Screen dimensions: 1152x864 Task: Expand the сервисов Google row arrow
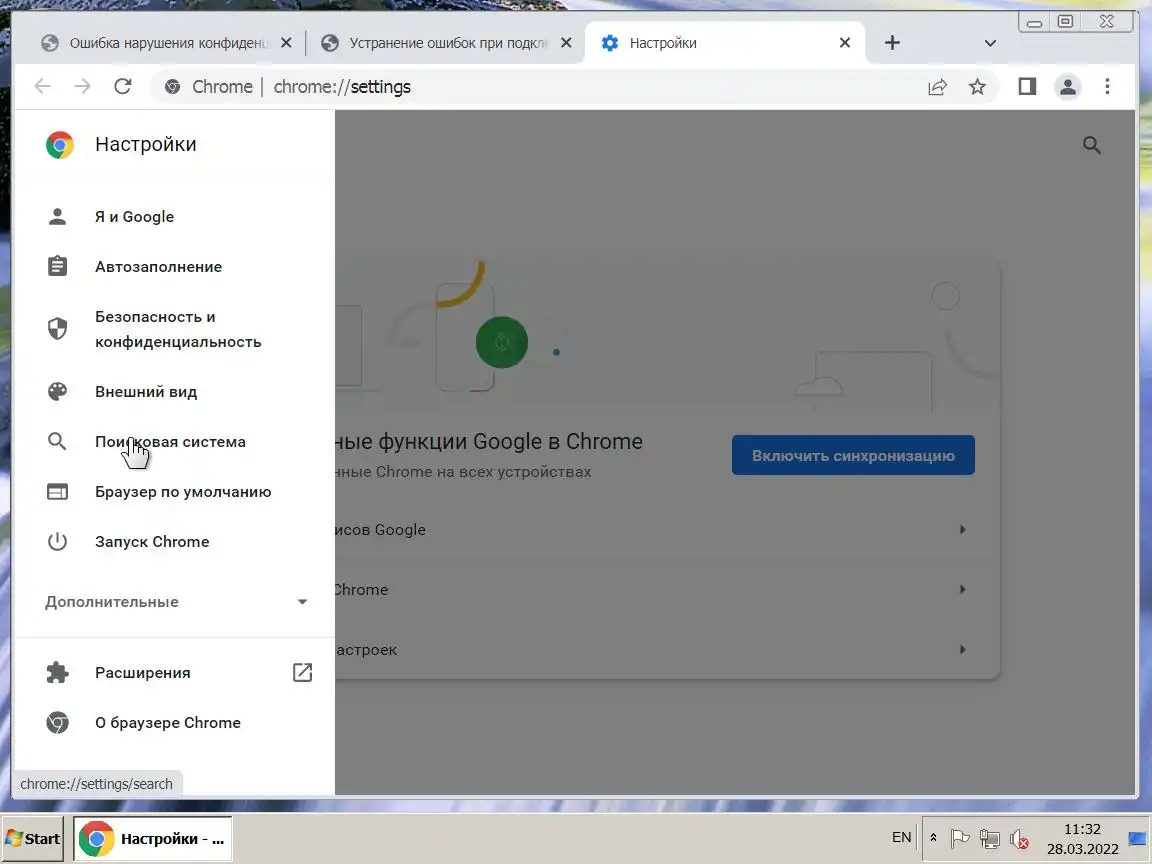[962, 530]
